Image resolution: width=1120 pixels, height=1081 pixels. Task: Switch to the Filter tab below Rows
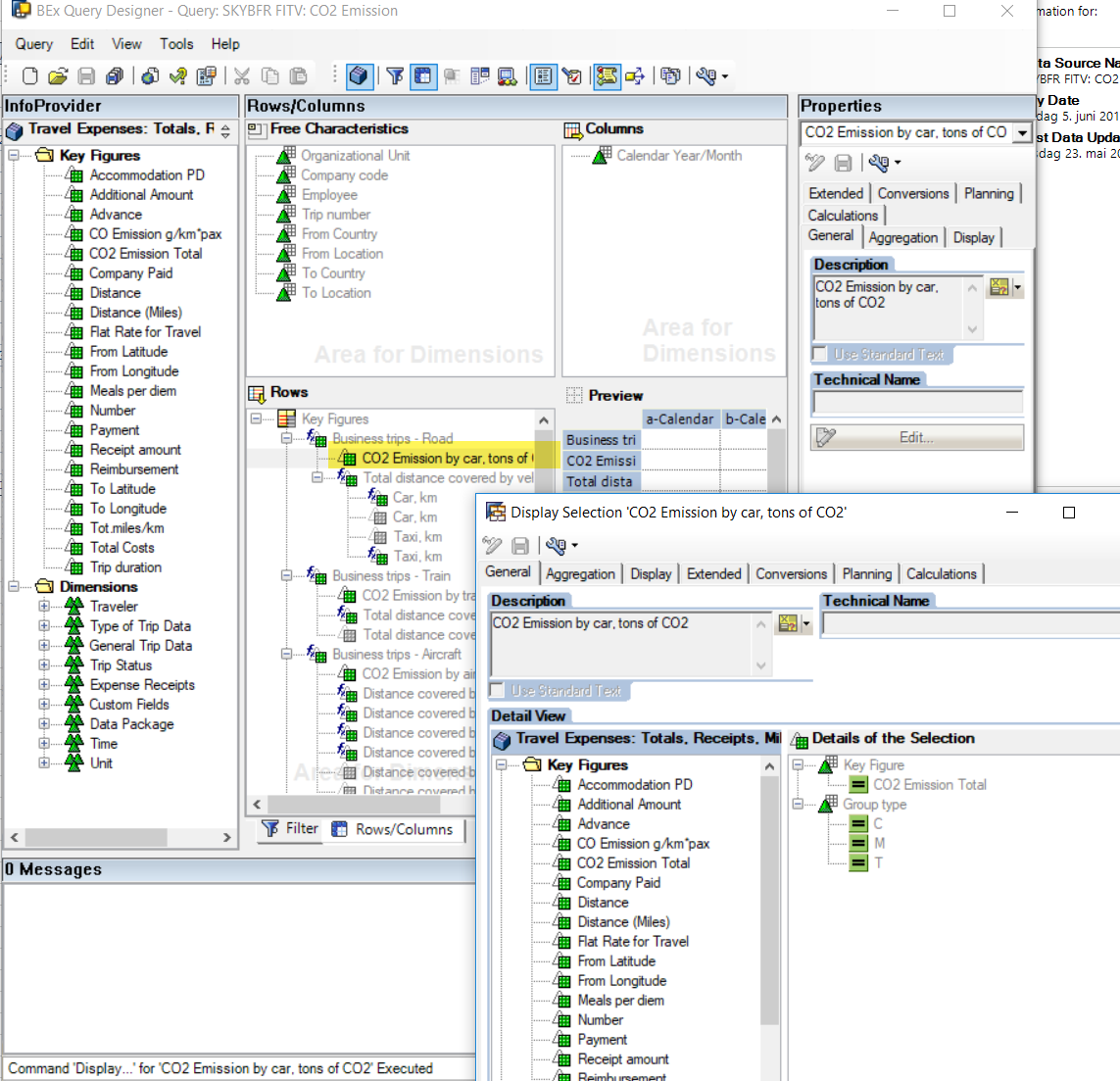(x=289, y=829)
